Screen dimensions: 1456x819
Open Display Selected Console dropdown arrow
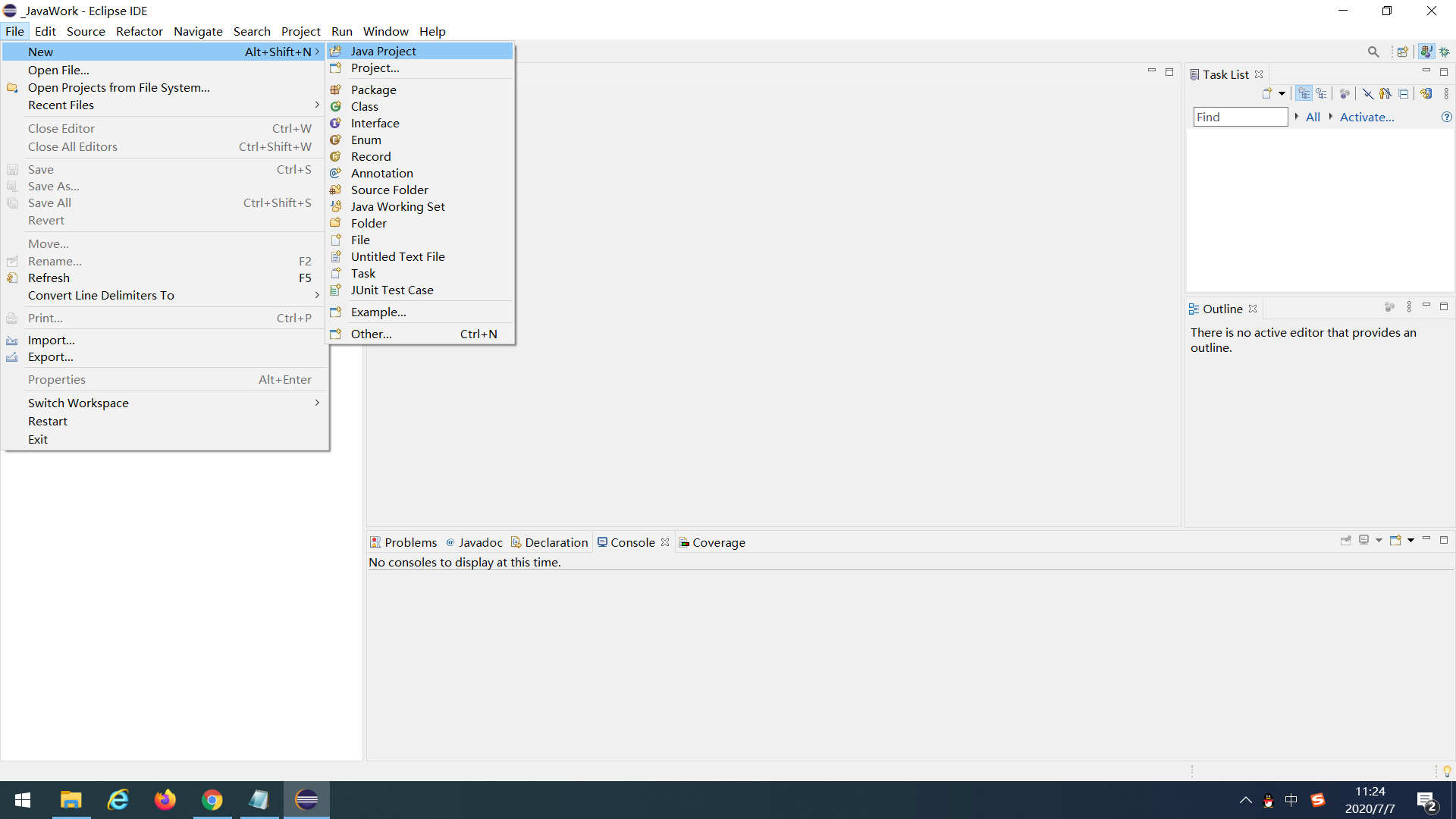tap(1379, 541)
